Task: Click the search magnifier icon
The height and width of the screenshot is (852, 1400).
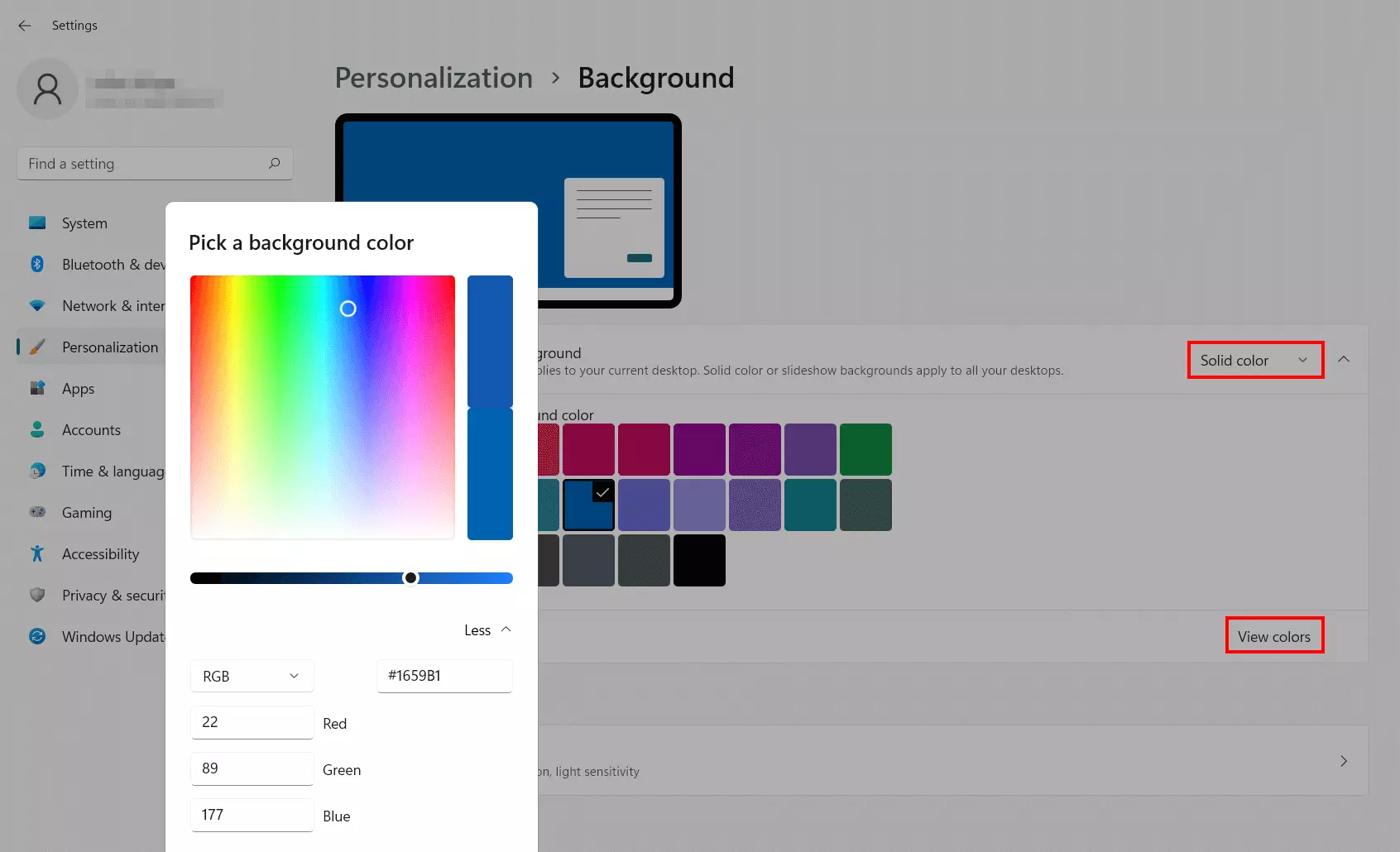Action: coord(274,164)
